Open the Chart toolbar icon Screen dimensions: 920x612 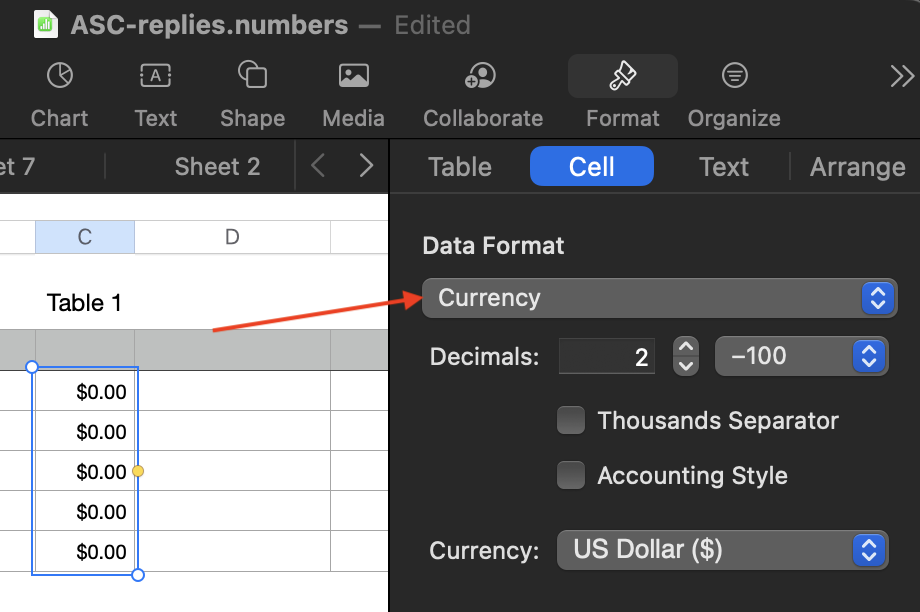point(60,76)
